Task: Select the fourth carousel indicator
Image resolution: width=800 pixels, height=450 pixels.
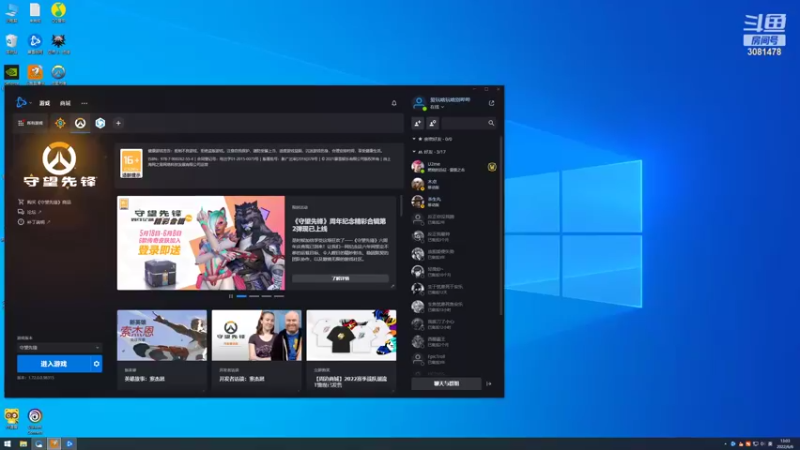Action: click(x=279, y=296)
